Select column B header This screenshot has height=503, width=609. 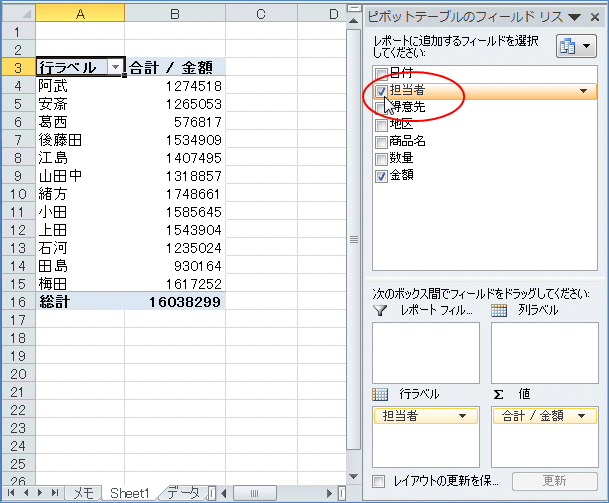click(175, 14)
